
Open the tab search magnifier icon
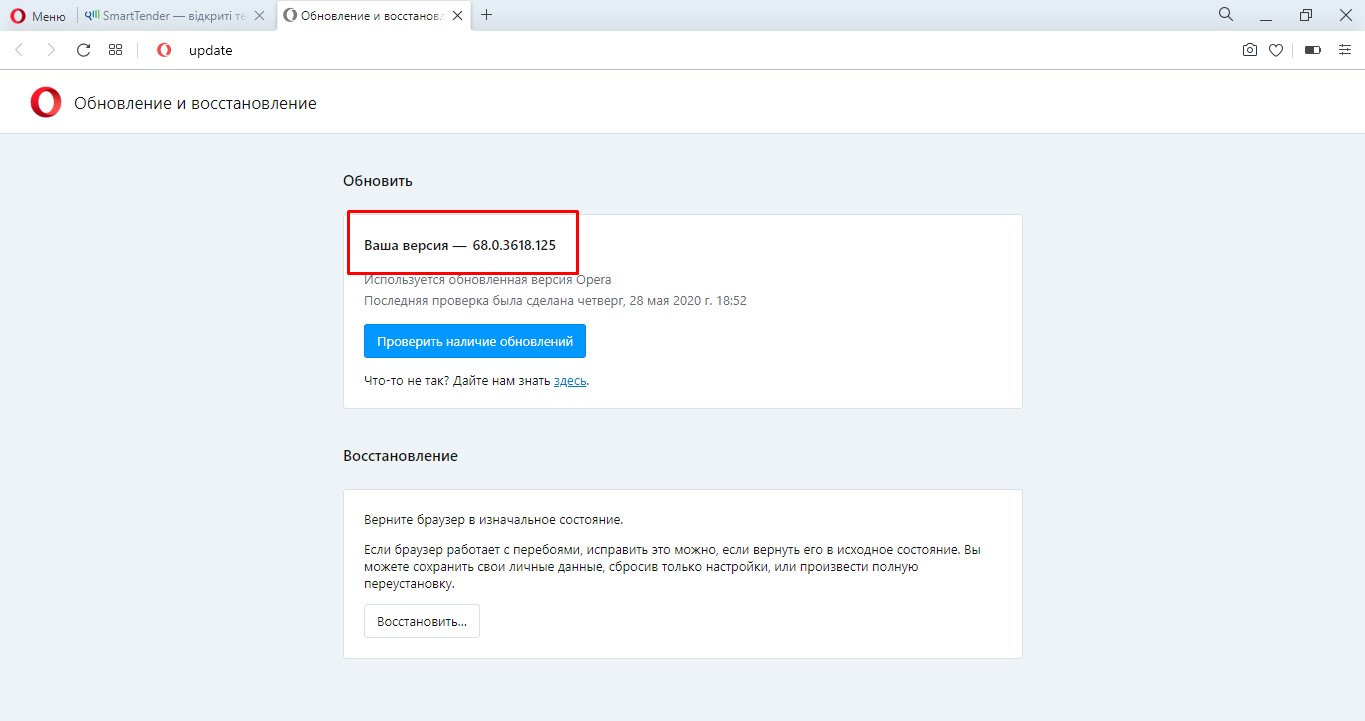tap(1225, 15)
